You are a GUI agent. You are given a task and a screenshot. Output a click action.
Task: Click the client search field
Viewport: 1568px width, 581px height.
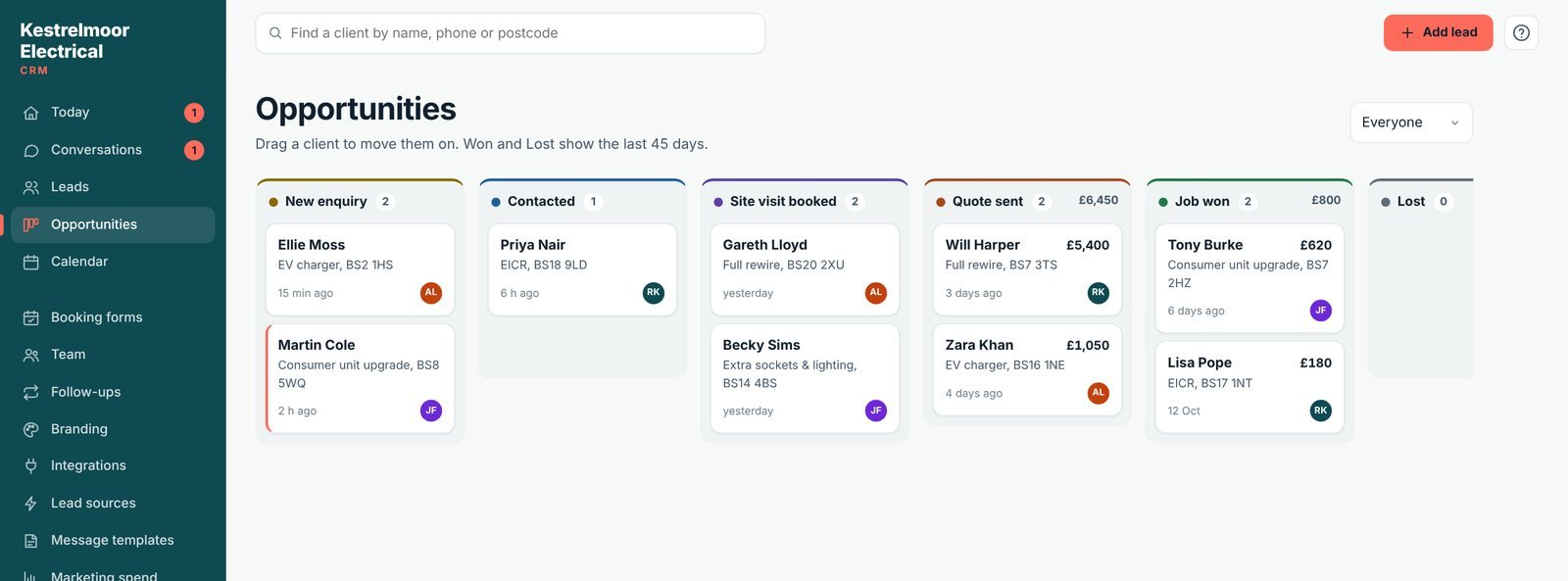[x=510, y=33]
